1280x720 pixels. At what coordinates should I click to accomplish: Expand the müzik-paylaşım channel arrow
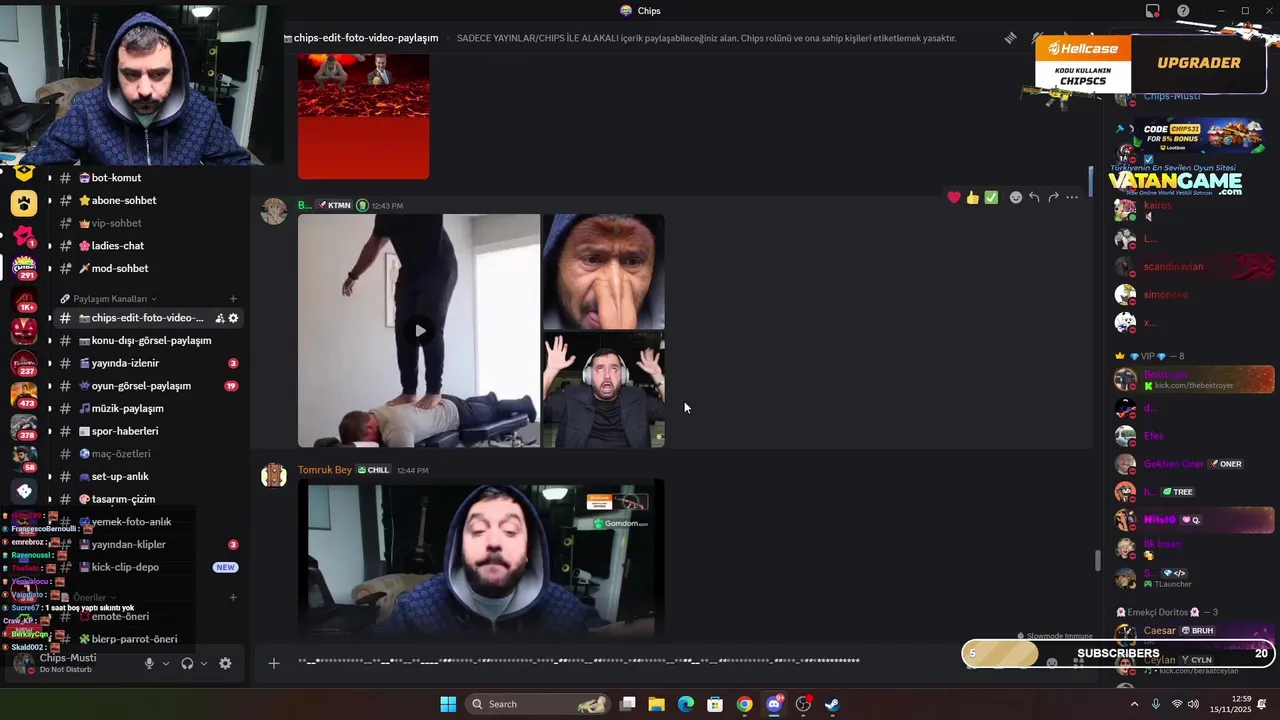coord(49,409)
